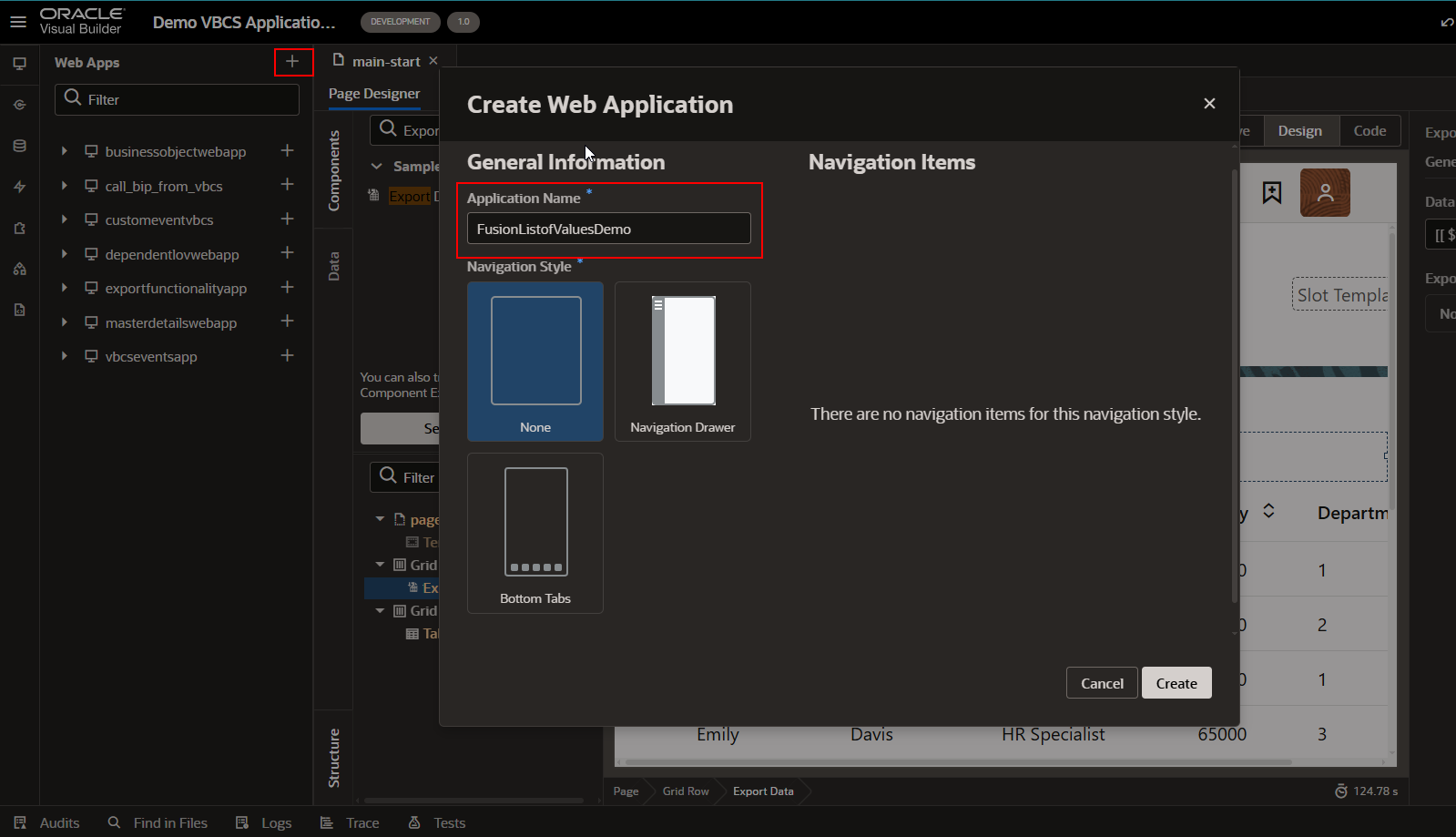The height and width of the screenshot is (837, 1456).
Task: Open Find in Files in bottom bar
Action: click(158, 822)
